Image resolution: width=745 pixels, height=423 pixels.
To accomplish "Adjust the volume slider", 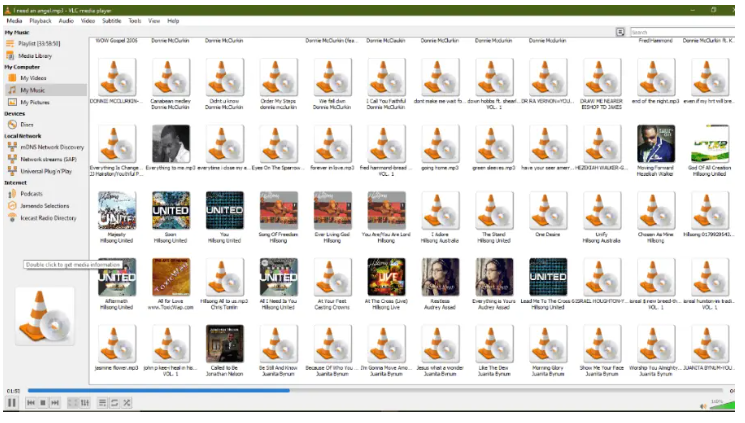I will point(722,405).
